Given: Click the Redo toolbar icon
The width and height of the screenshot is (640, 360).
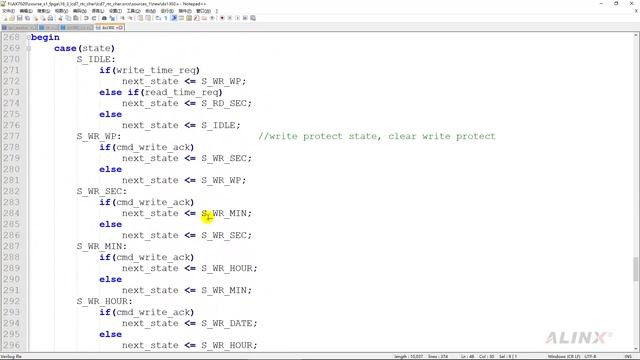Looking at the screenshot, I should 94,18.
